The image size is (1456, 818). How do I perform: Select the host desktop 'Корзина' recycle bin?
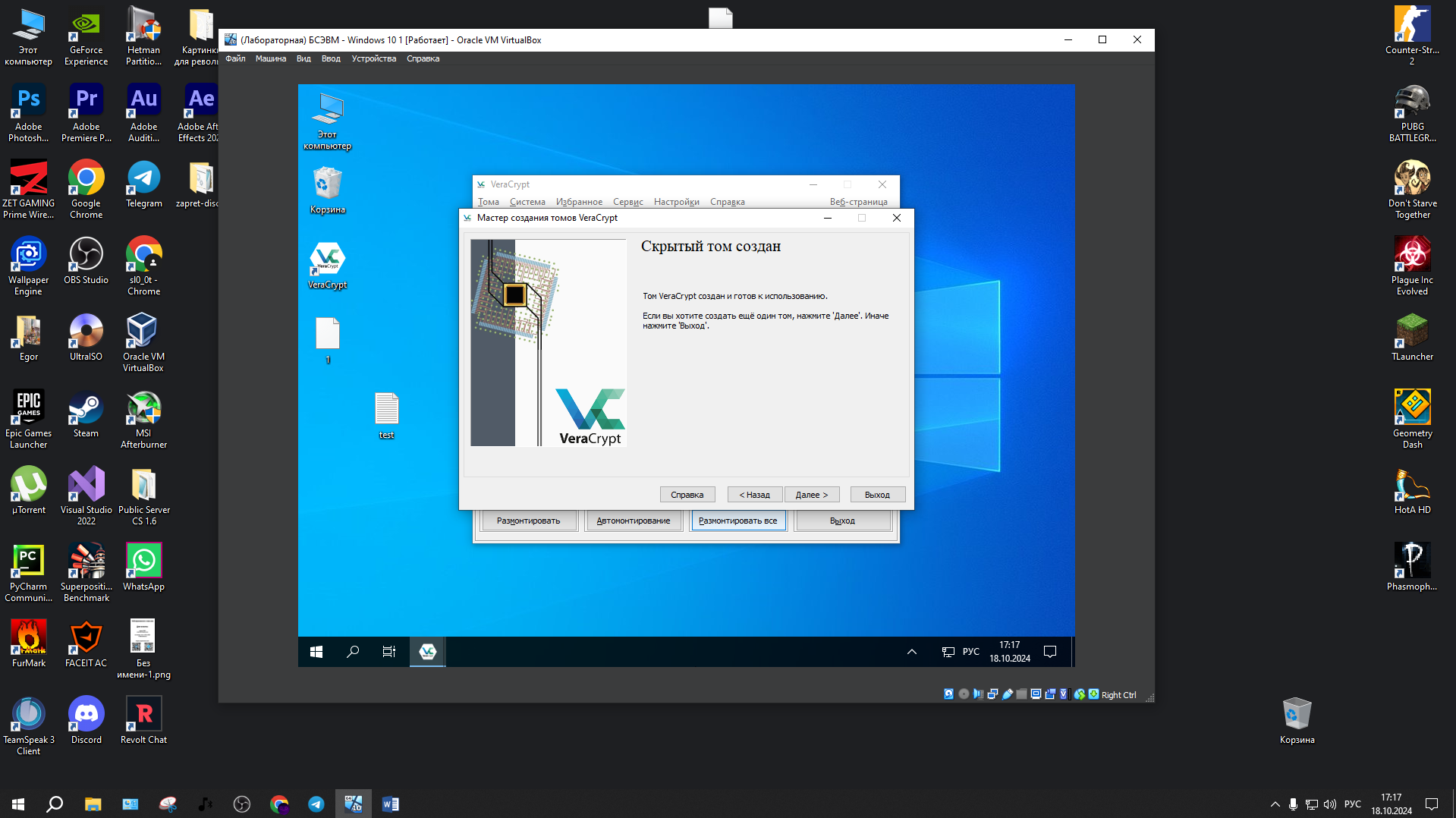[x=1297, y=721]
